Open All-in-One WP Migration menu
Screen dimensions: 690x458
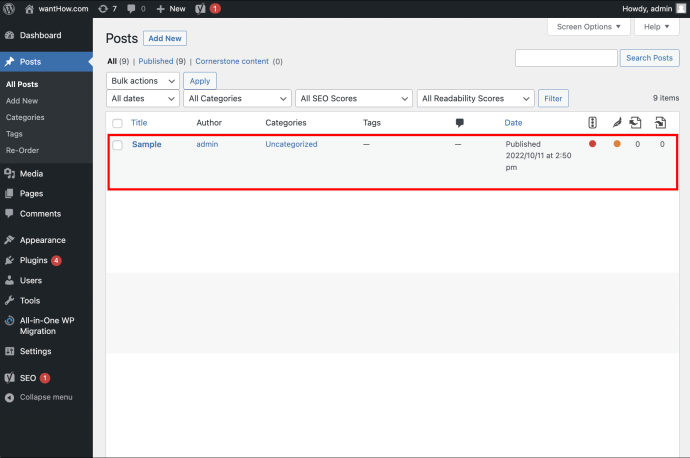pos(46,326)
